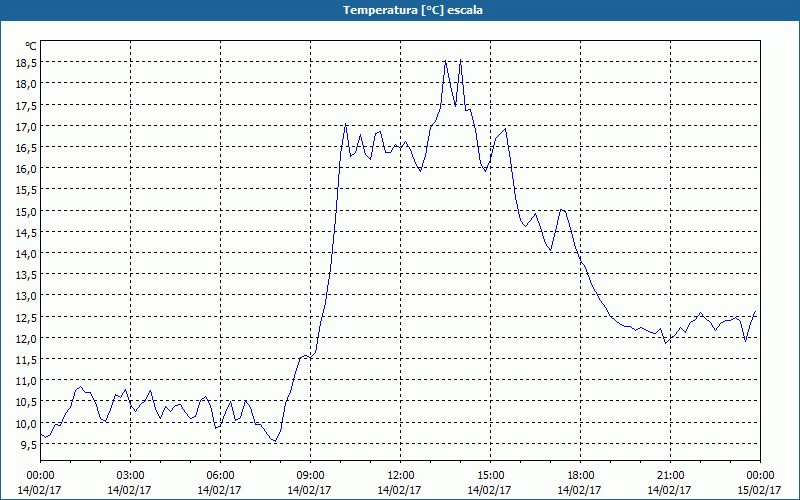Viewport: 800px width, 500px height.
Task: Select the 17,5 y-axis label
Action: (x=26, y=105)
